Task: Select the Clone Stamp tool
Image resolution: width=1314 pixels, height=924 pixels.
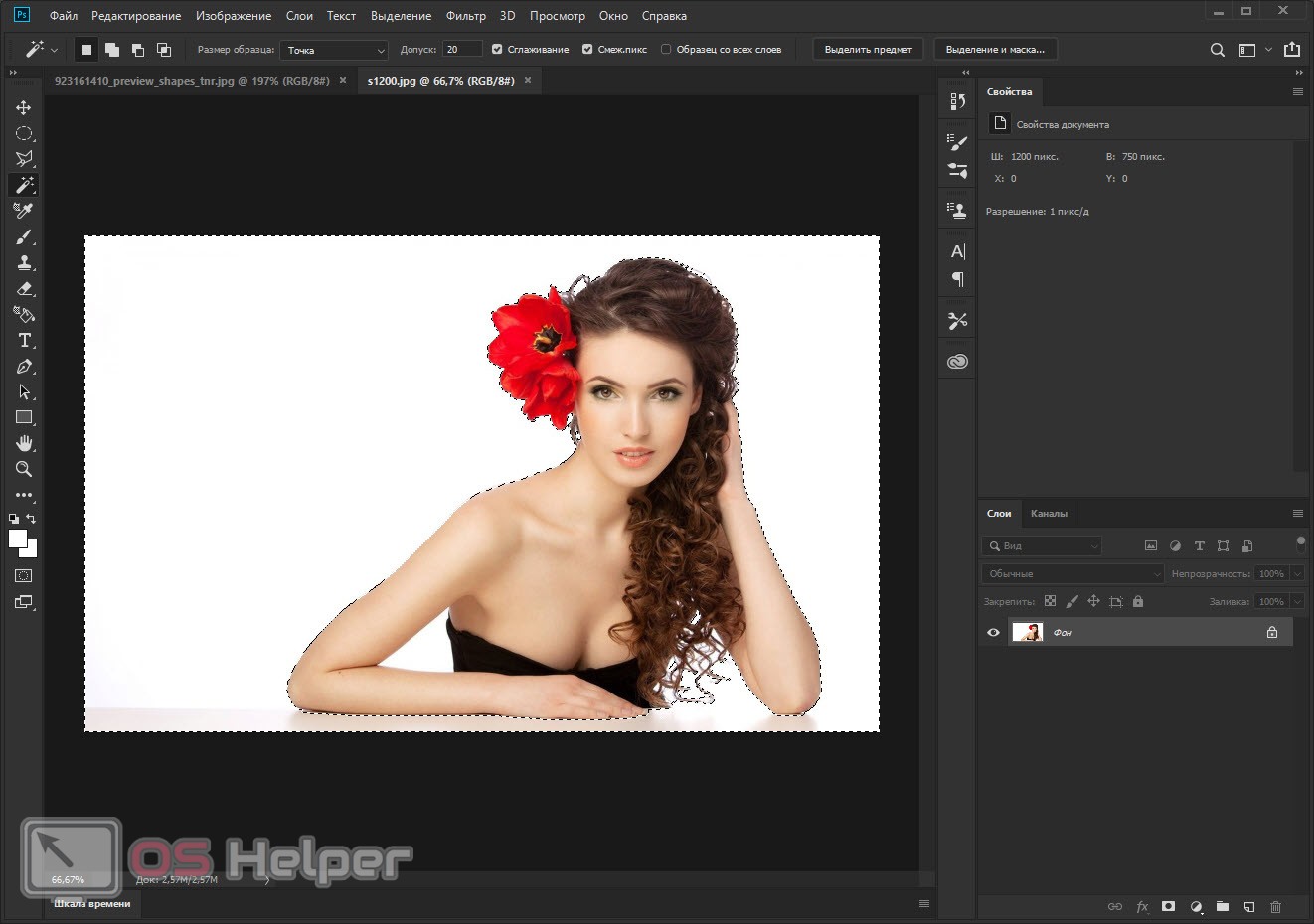Action: click(x=24, y=262)
